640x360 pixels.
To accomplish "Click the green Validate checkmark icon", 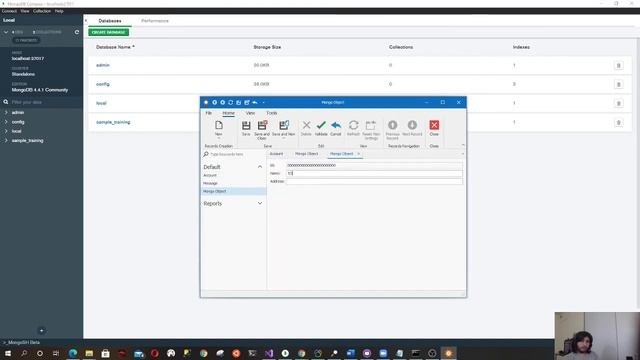I will point(321,125).
